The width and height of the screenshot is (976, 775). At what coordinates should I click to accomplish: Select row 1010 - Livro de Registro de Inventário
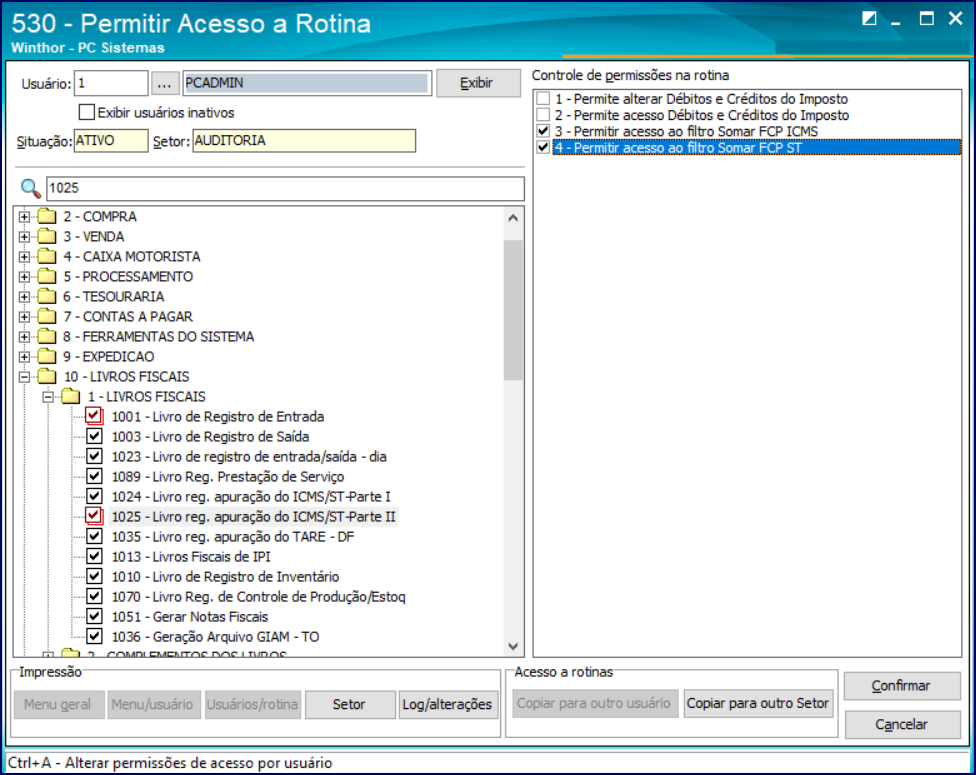tap(225, 576)
